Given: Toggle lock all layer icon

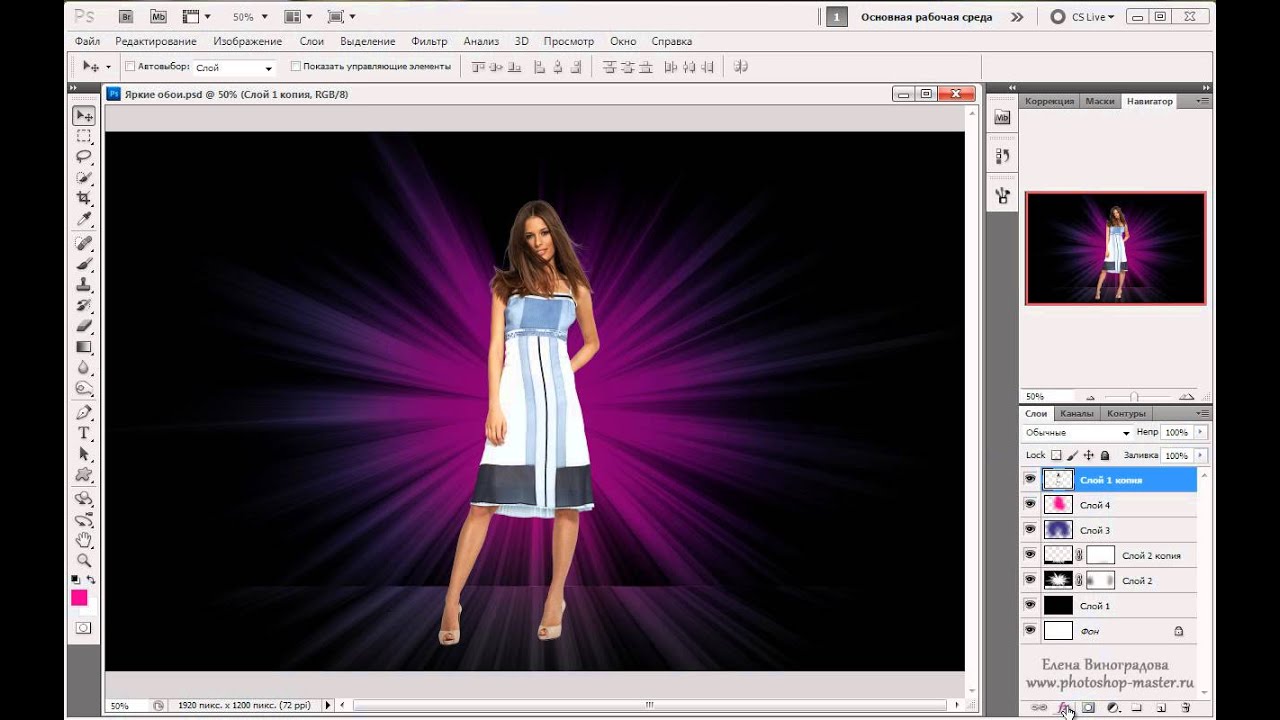Looking at the screenshot, I should pyautogui.click(x=1105, y=456).
